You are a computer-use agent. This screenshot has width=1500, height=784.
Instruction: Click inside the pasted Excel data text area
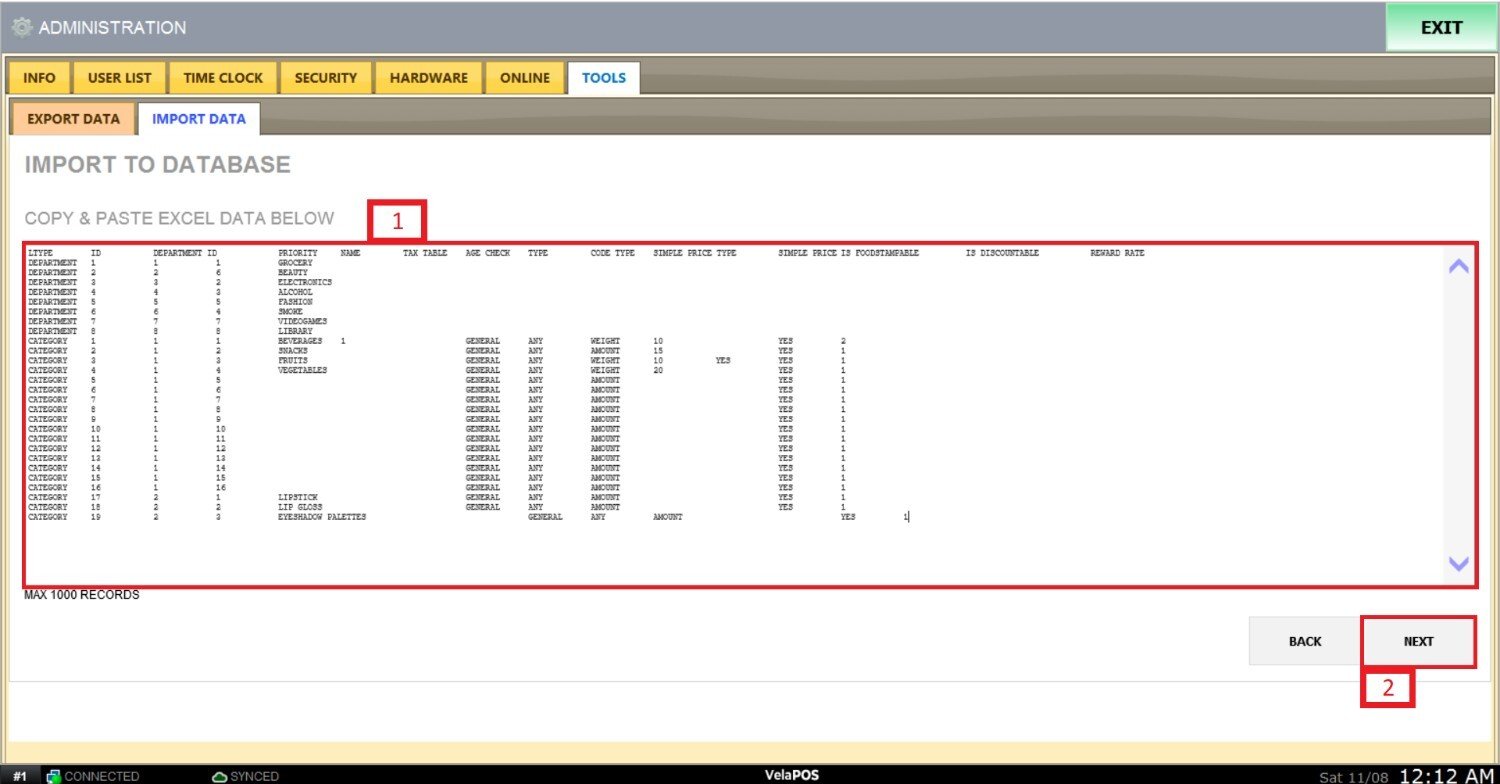pyautogui.click(x=700, y=420)
